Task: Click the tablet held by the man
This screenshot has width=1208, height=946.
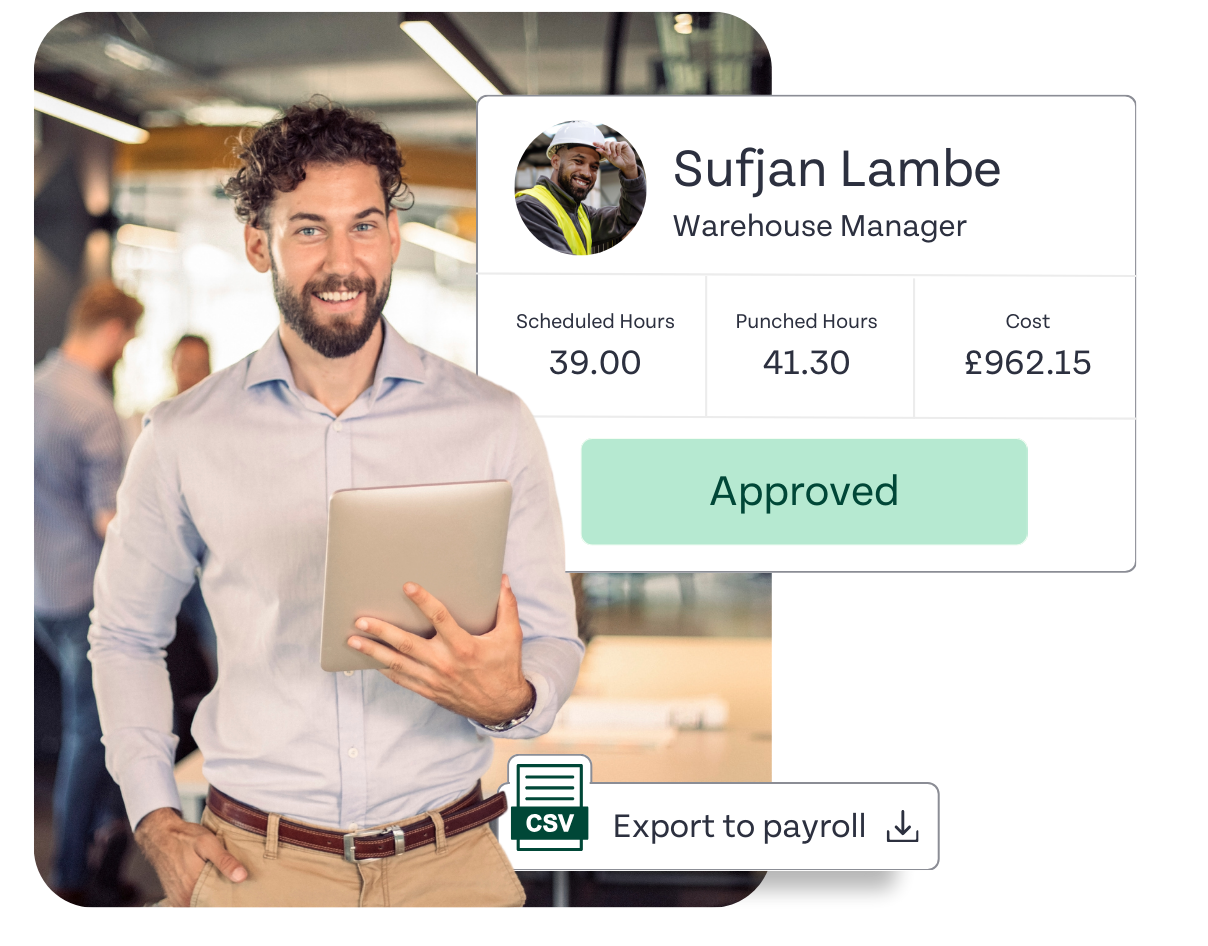Action: 417,573
